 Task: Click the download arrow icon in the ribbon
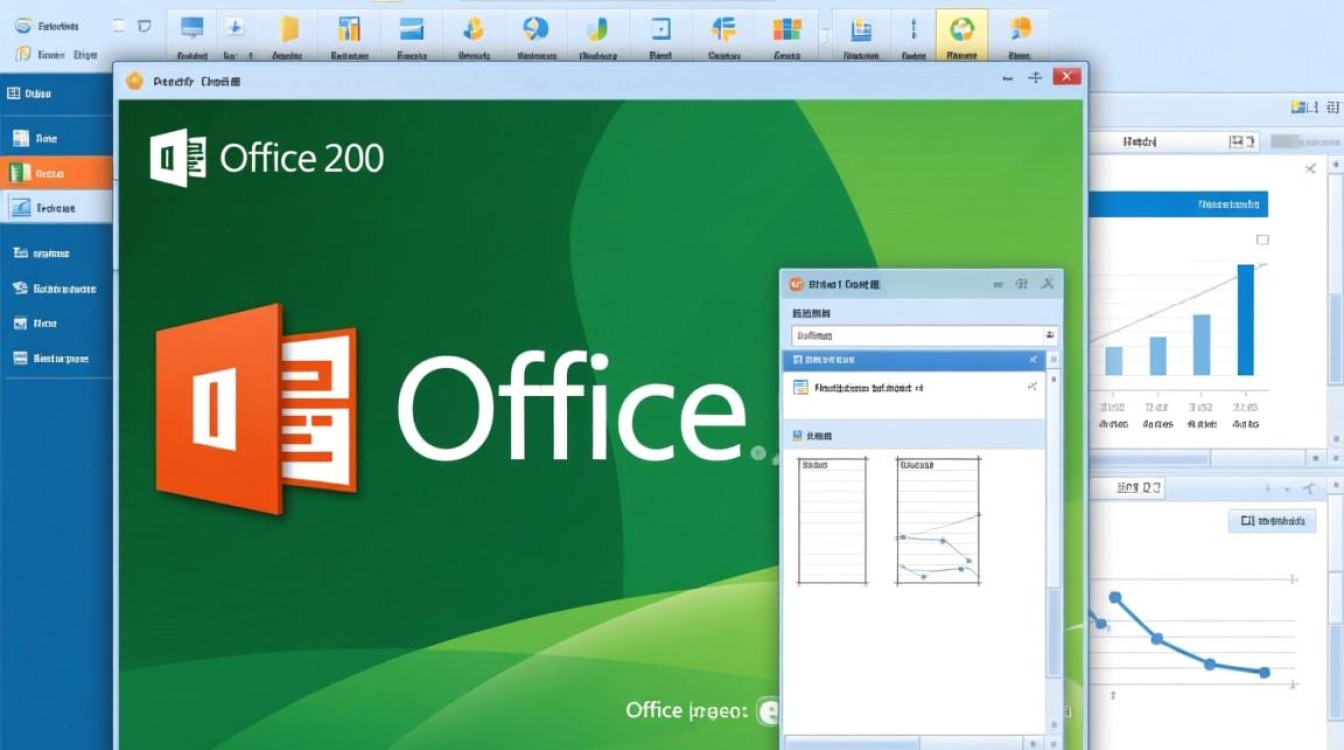(x=236, y=28)
